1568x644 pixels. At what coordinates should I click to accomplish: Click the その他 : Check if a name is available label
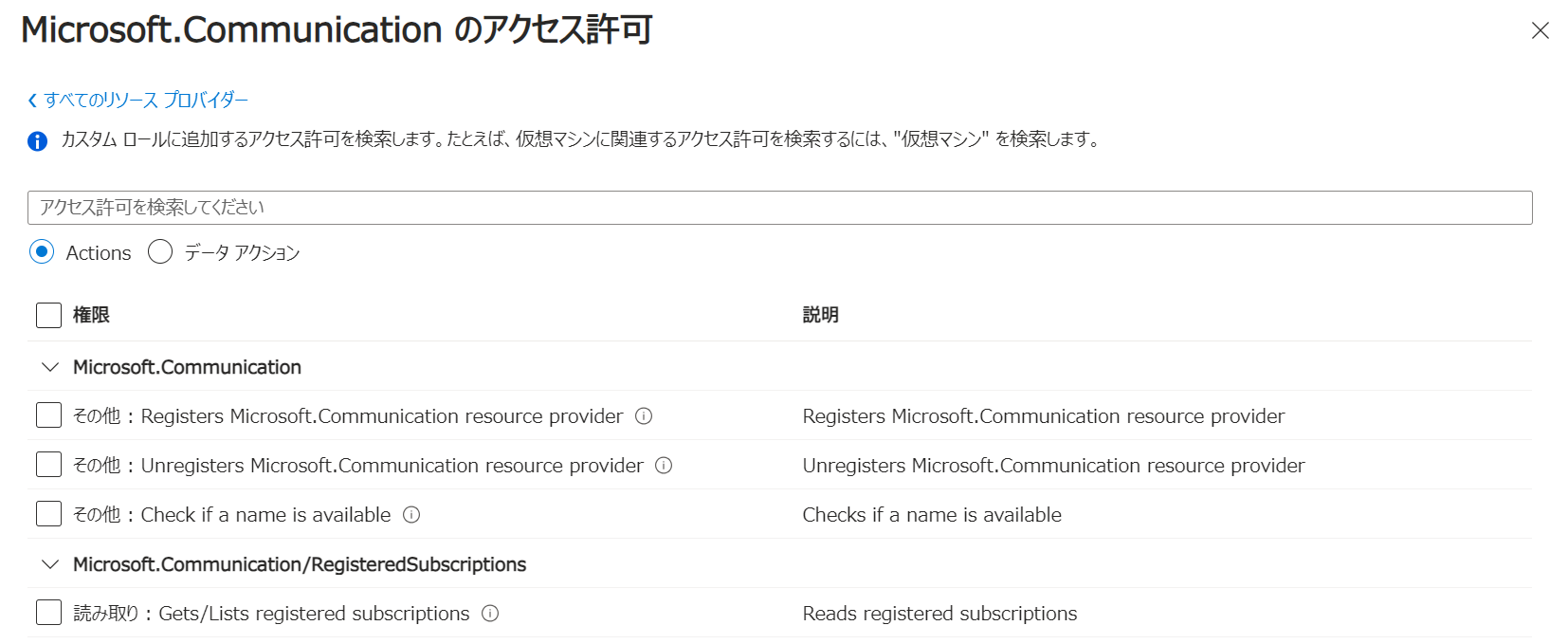tap(232, 515)
